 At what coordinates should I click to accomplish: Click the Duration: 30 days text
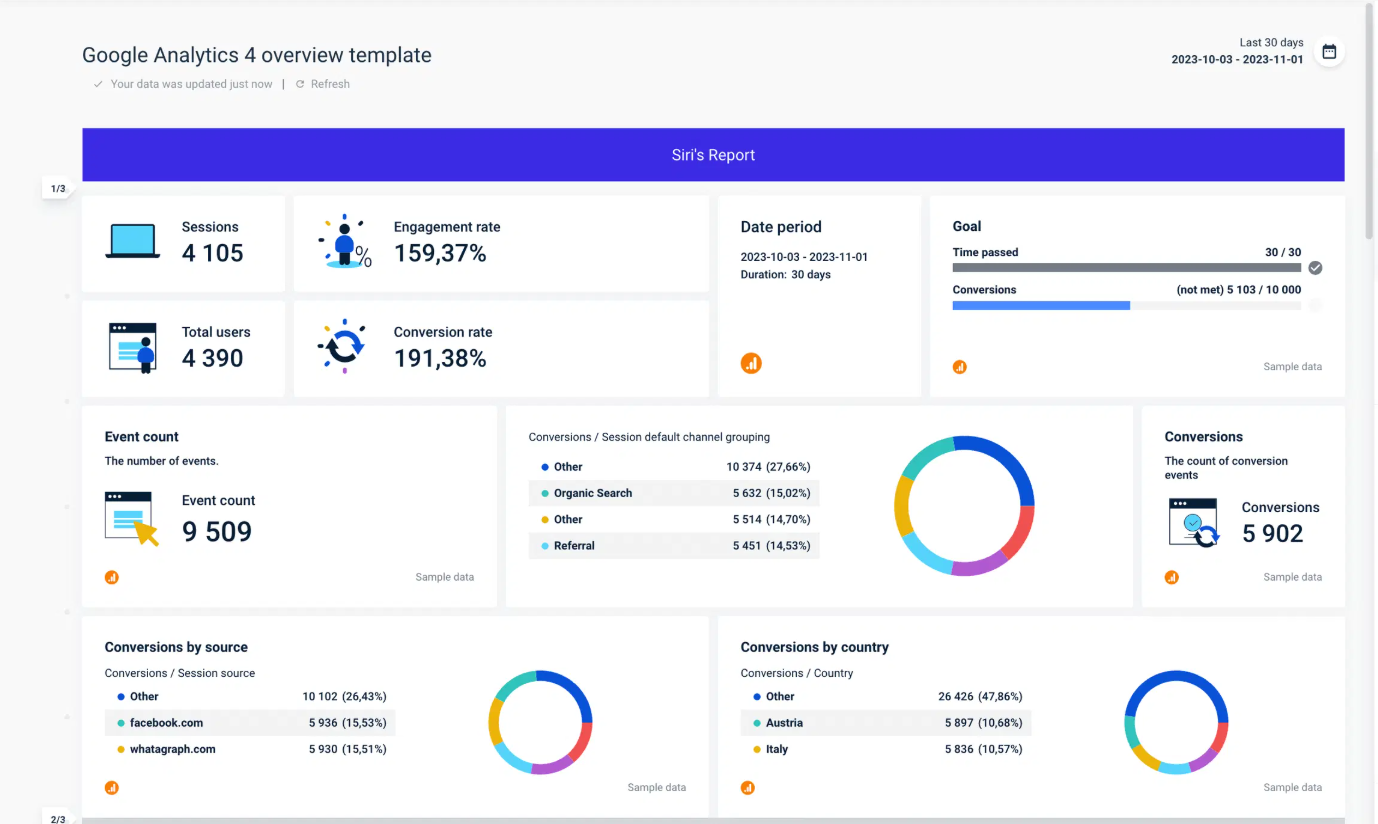point(786,275)
